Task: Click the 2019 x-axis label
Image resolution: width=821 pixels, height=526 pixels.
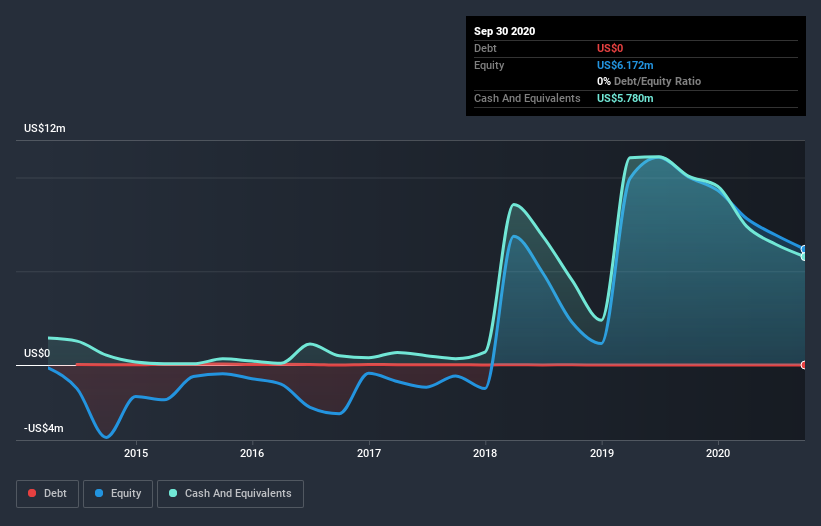Action: point(602,453)
